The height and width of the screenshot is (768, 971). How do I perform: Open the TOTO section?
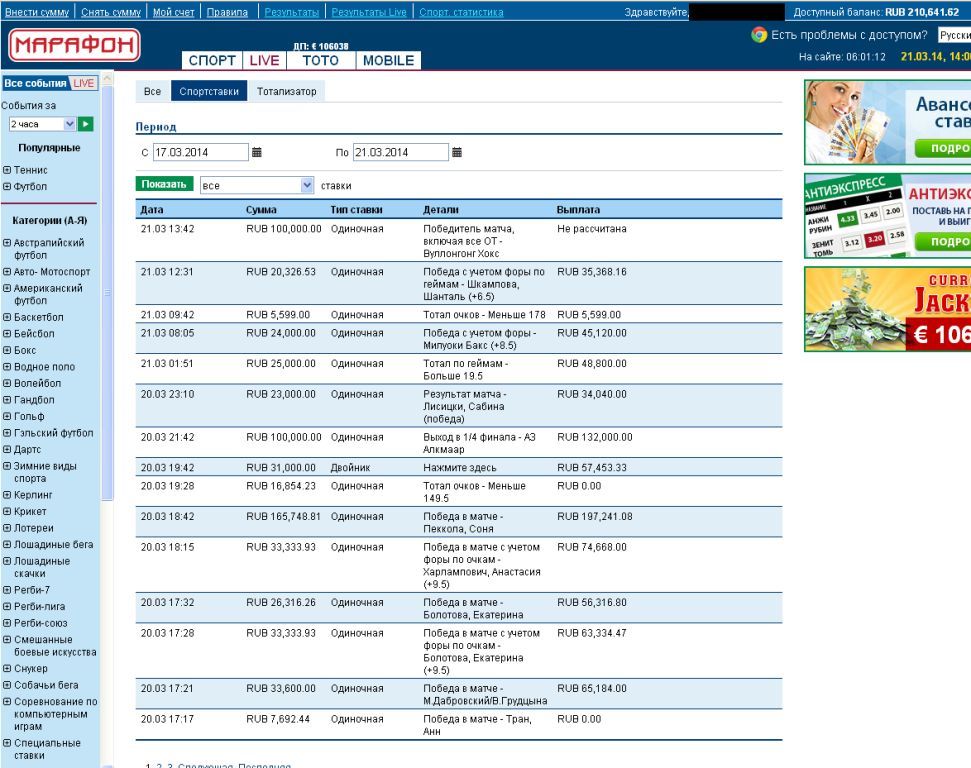321,60
